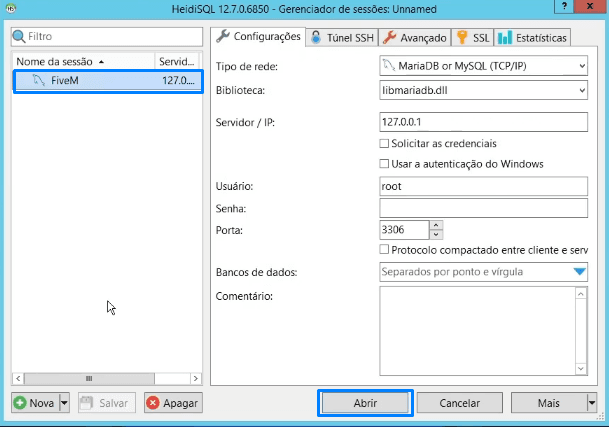Click the padlock icon on Túnel SSH tab
The image size is (609, 427).
(x=316, y=37)
